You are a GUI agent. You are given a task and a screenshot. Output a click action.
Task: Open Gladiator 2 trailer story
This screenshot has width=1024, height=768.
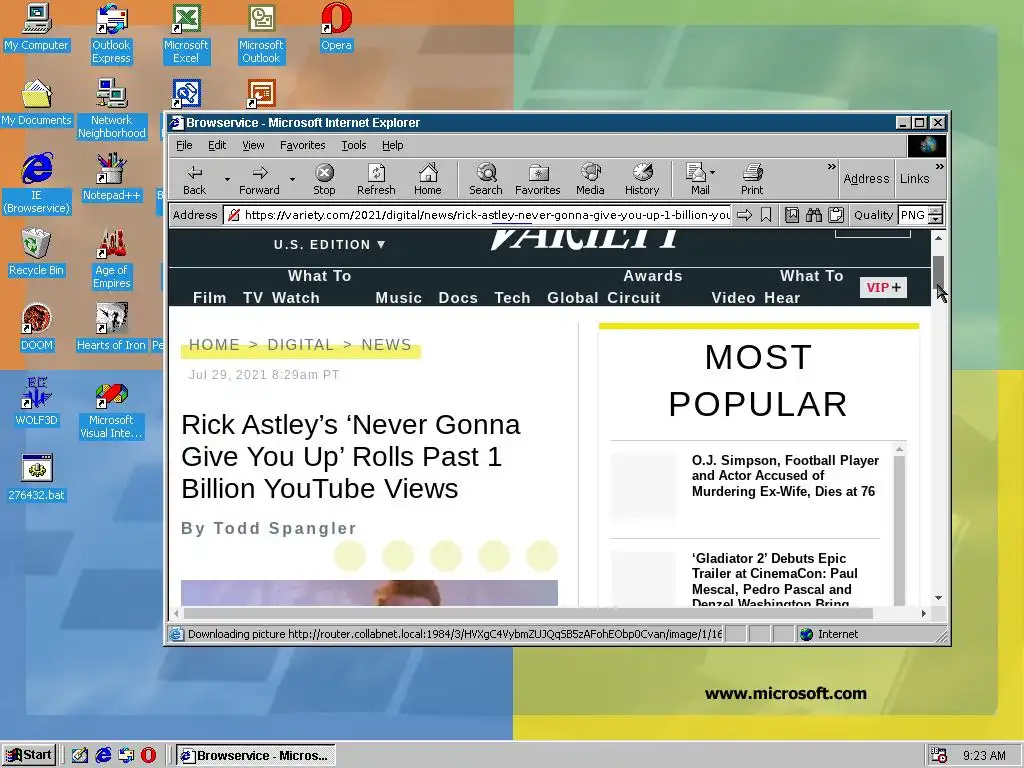(775, 581)
